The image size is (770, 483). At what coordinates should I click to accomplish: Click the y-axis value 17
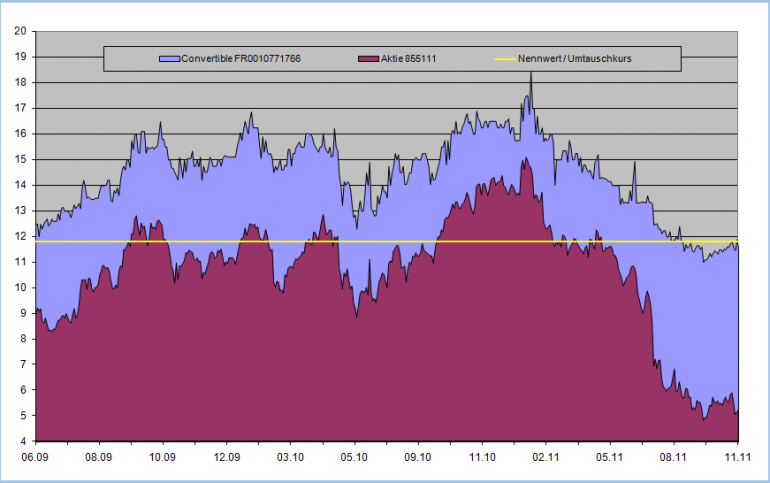[x=20, y=108]
